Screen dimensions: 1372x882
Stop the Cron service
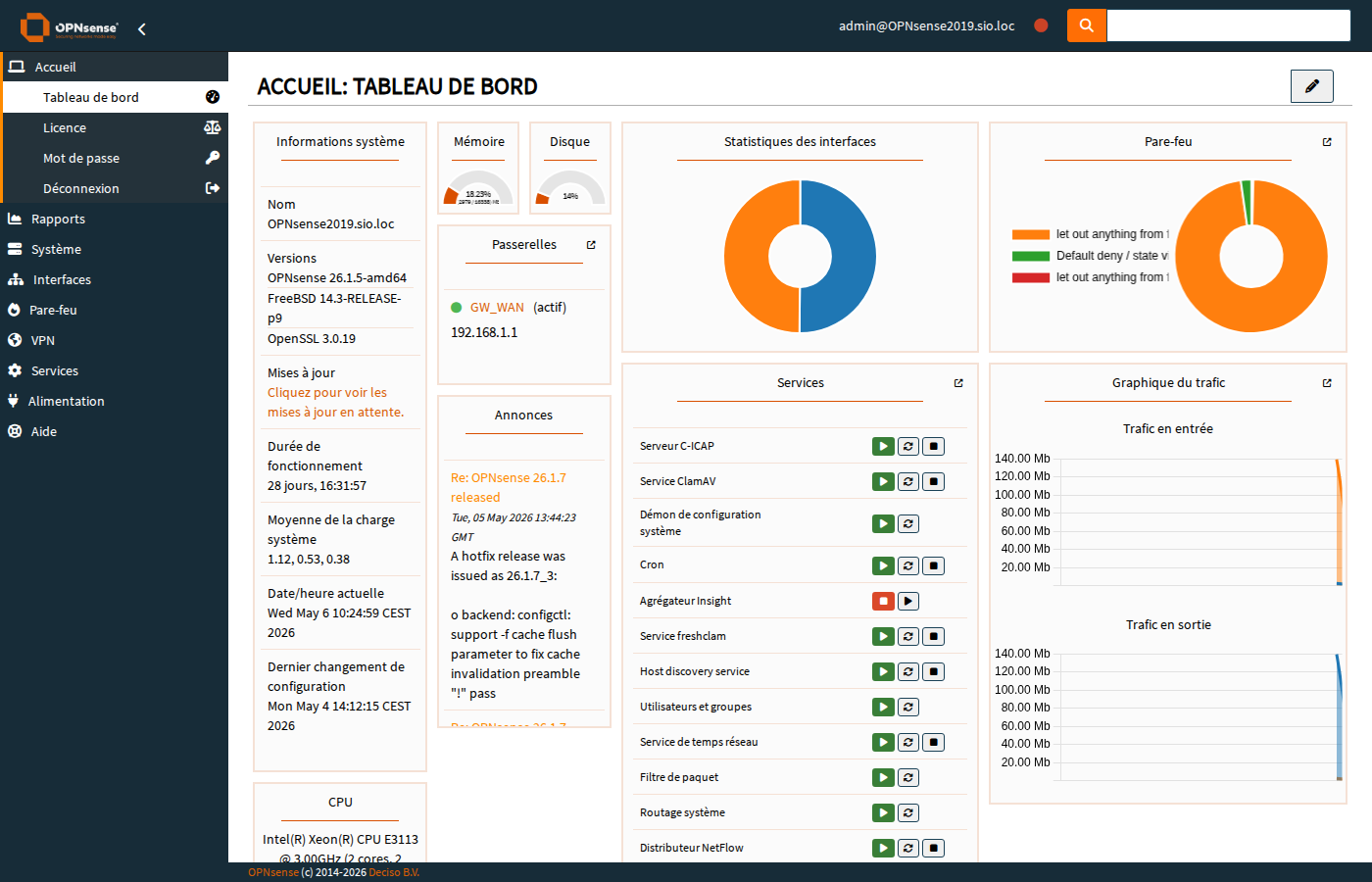click(x=934, y=566)
